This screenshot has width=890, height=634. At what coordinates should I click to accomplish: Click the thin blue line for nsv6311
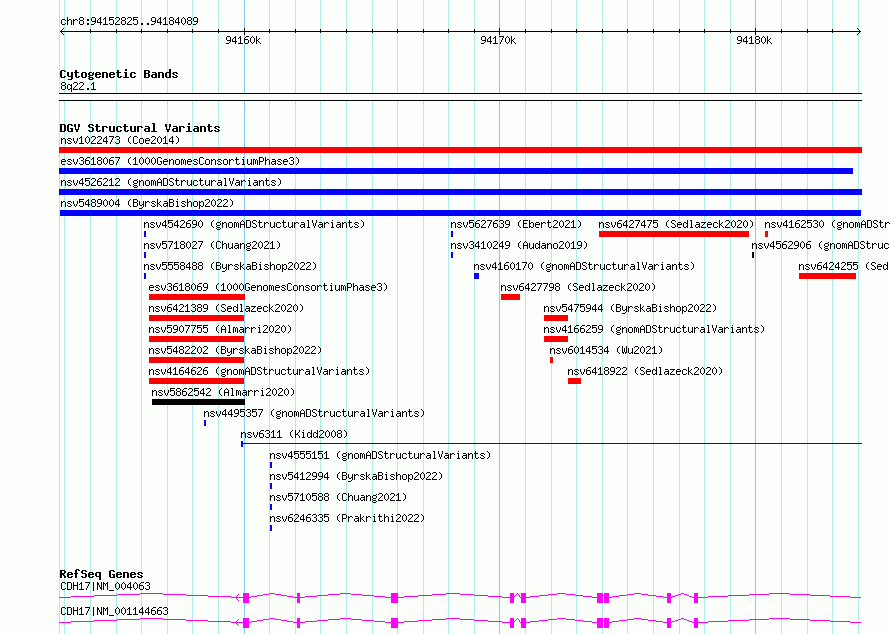551,443
